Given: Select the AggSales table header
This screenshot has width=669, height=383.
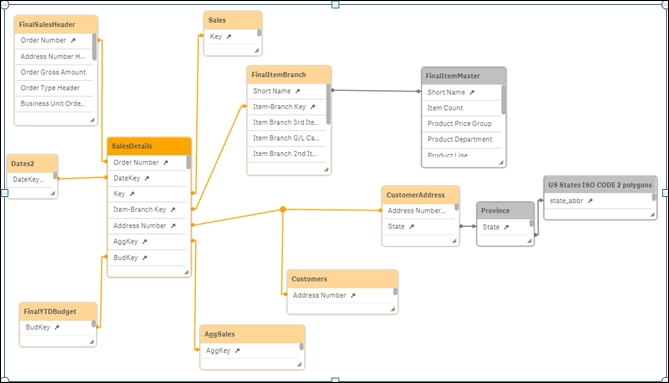Looking at the screenshot, I should [x=252, y=334].
